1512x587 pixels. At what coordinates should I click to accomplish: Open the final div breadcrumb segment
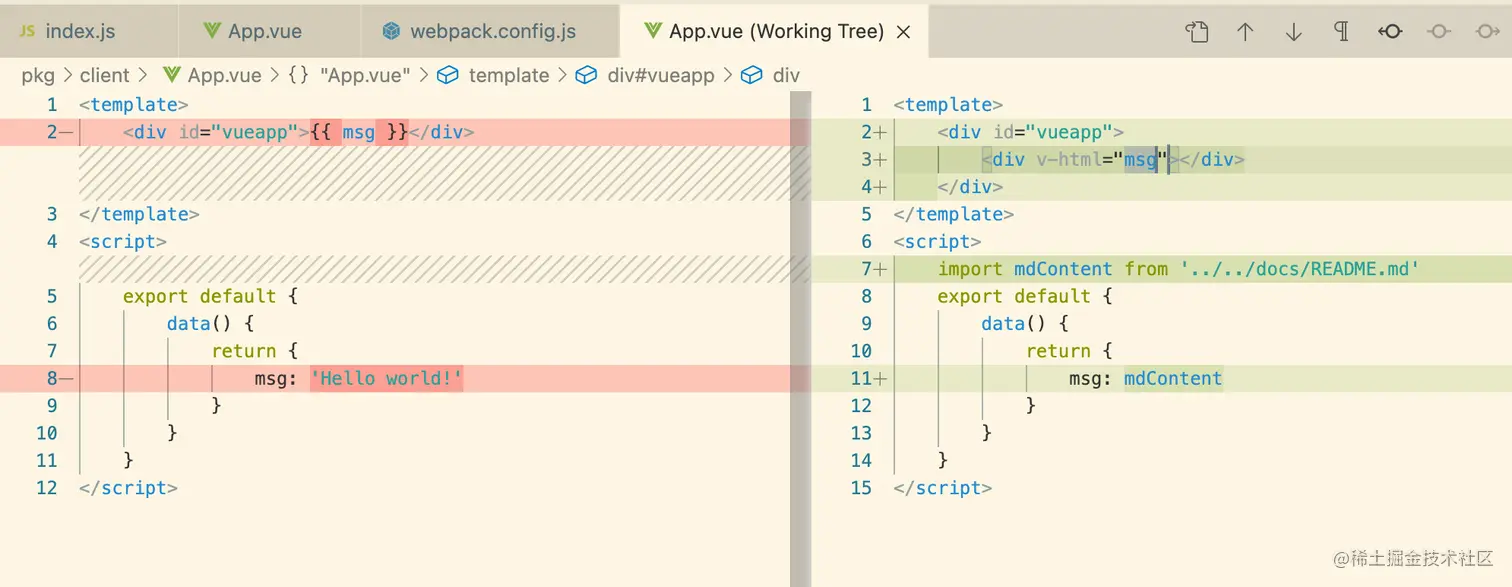[786, 75]
